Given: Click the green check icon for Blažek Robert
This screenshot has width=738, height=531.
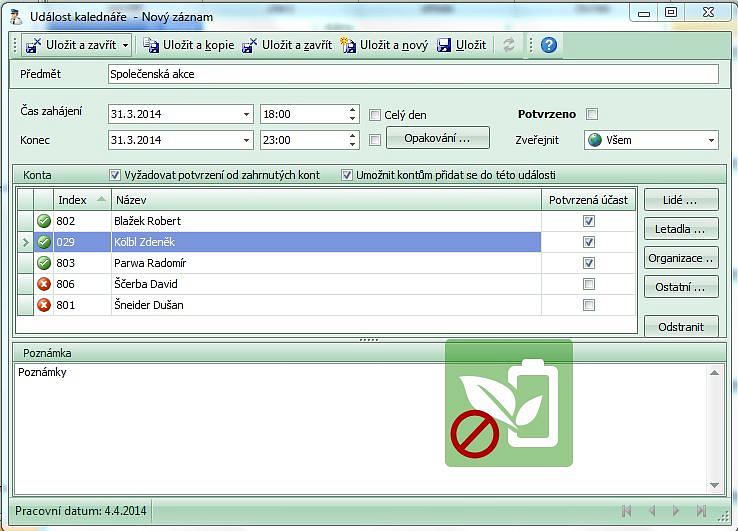Looking at the screenshot, I should 44,221.
